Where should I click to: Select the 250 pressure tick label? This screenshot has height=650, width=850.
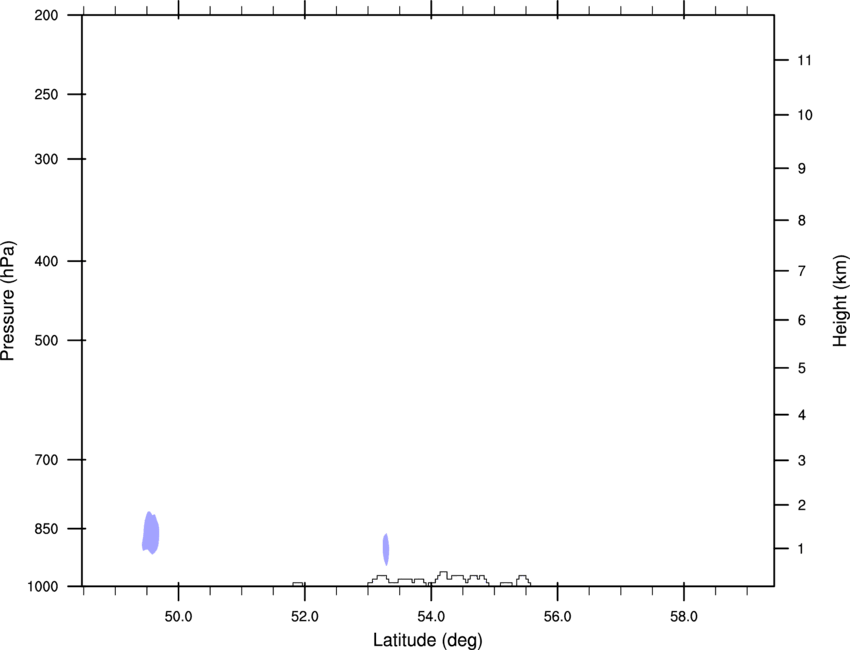46,94
